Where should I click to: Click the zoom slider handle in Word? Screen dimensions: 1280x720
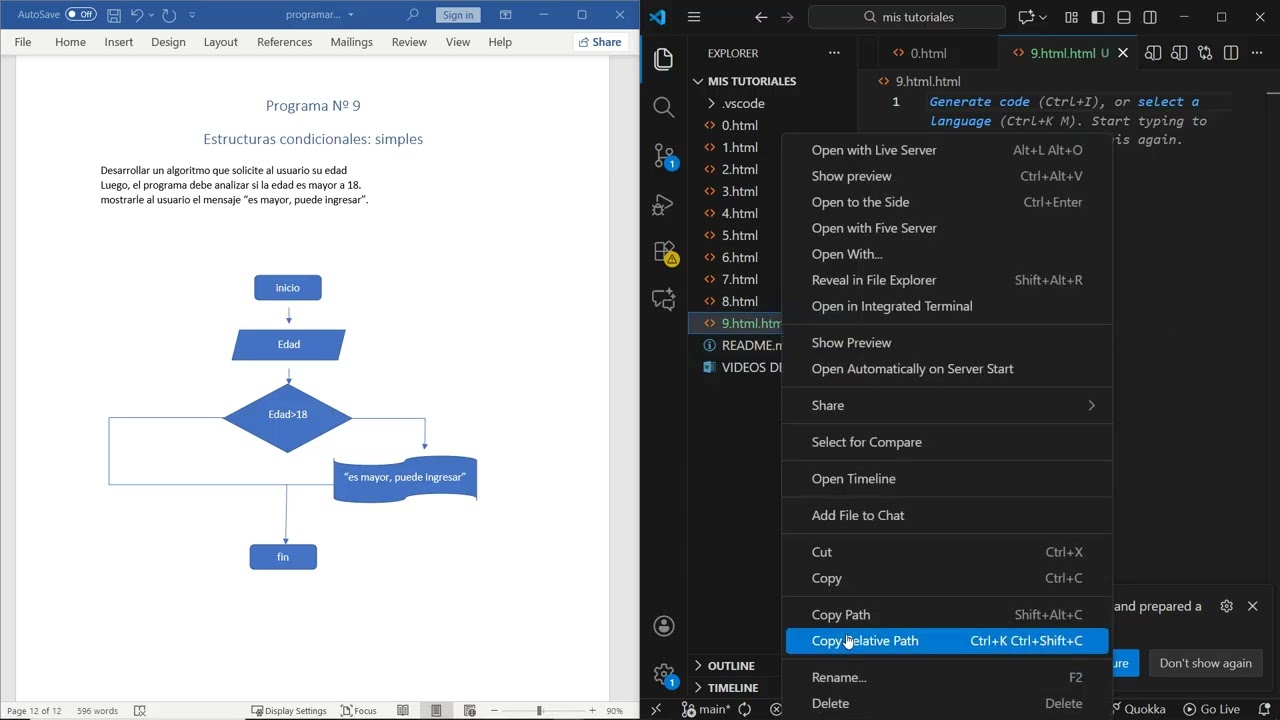click(x=539, y=711)
